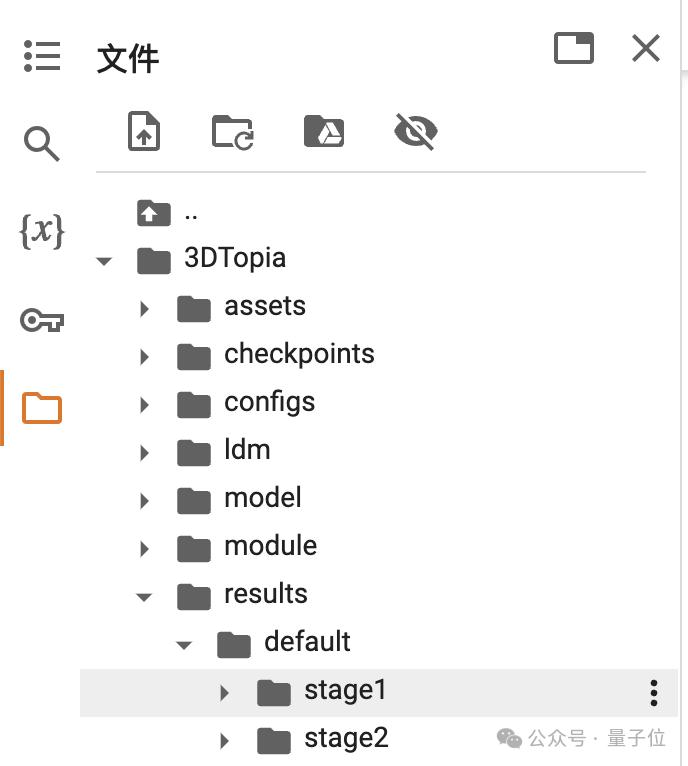Mount Google Drive icon
Image resolution: width=688 pixels, height=766 pixels.
coord(324,132)
